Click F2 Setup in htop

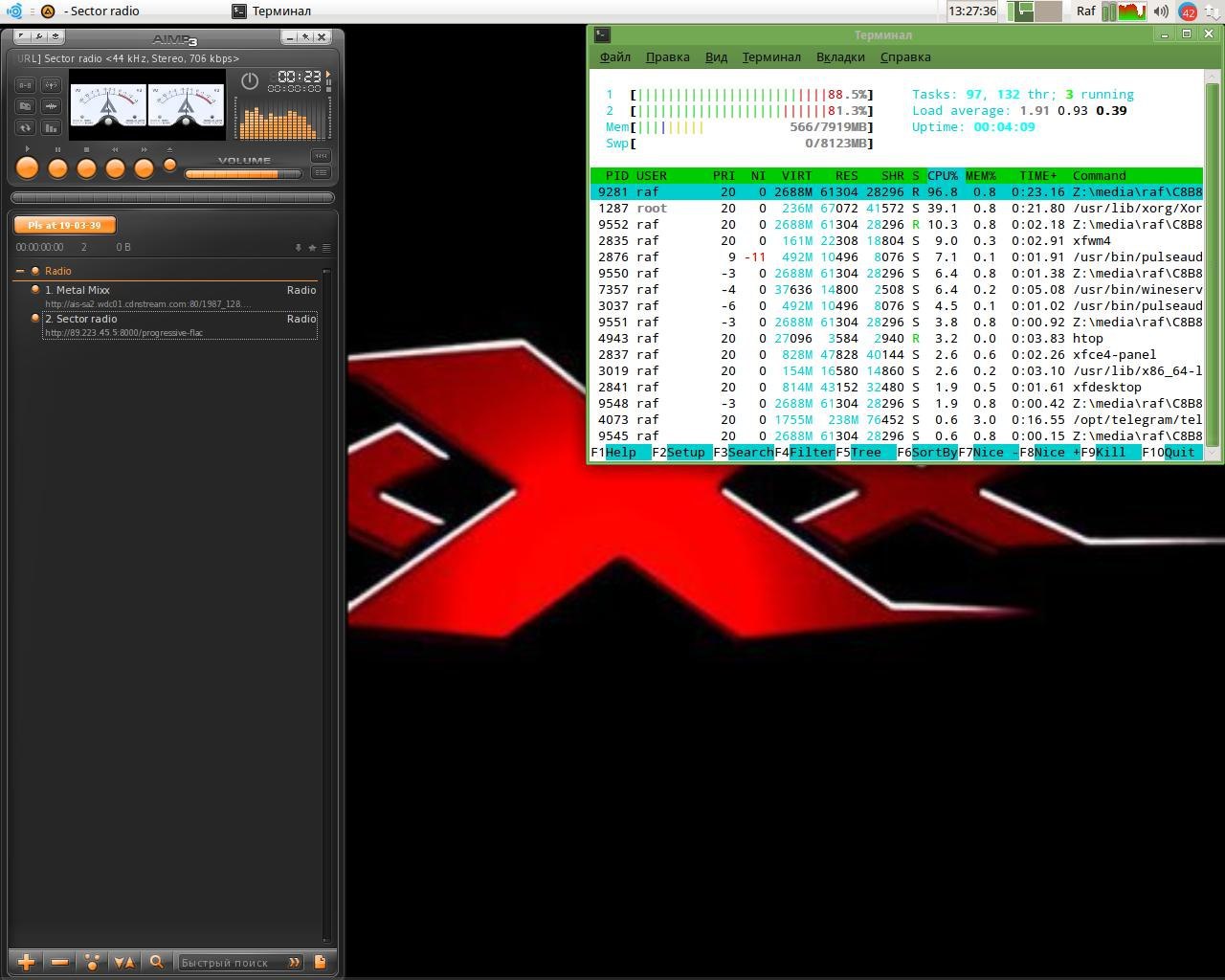point(681,453)
